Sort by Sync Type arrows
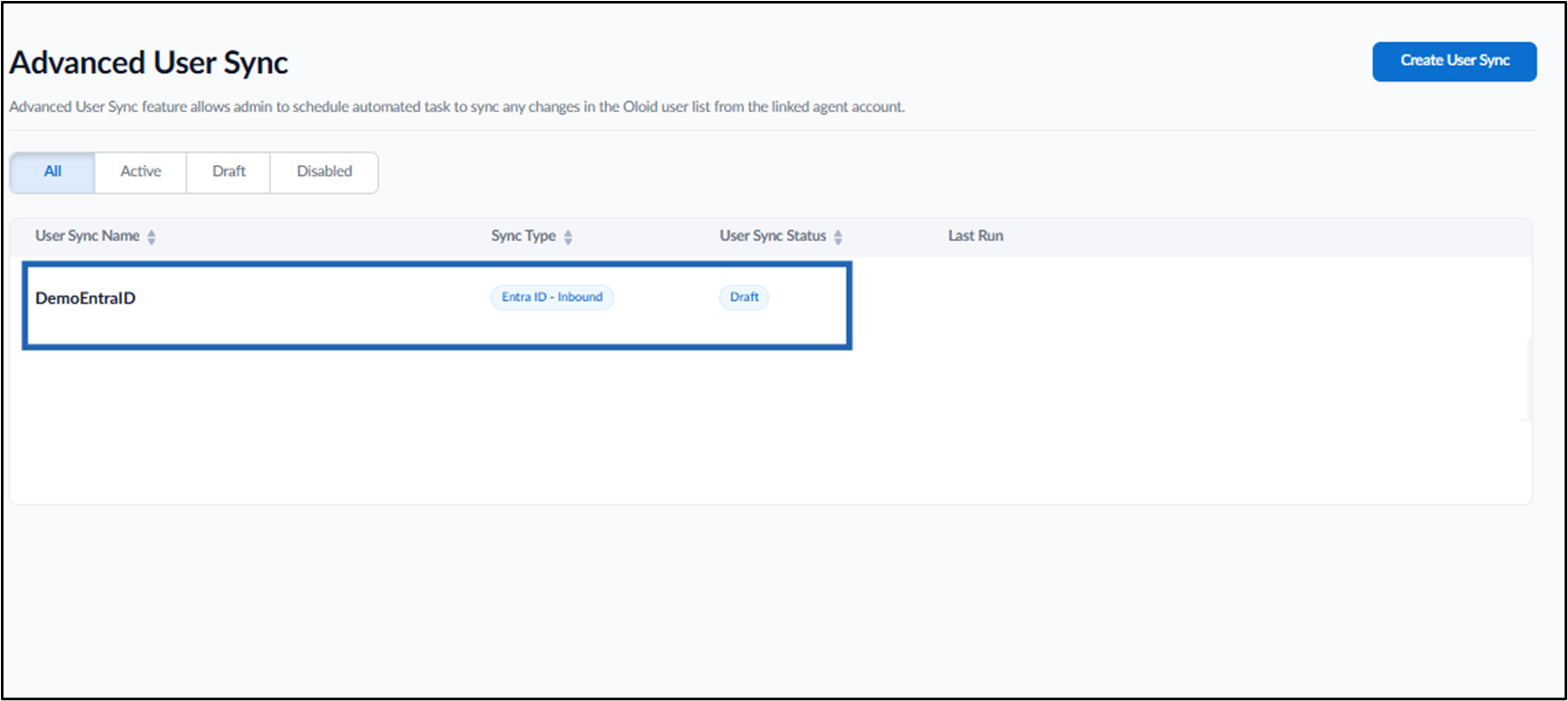The image size is (1568, 701). pyautogui.click(x=568, y=237)
